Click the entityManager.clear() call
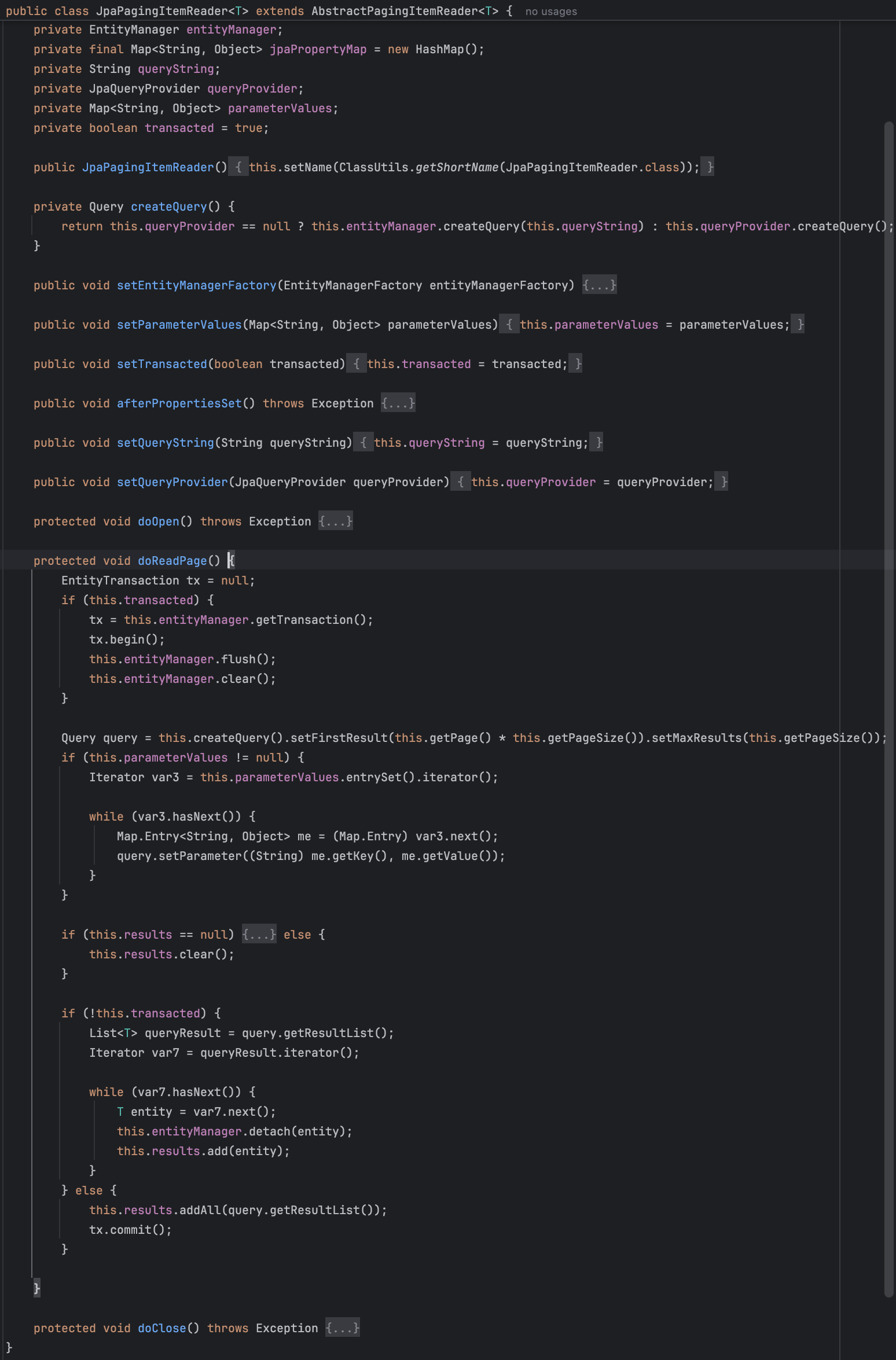This screenshot has height=1360, width=896. tap(182, 679)
